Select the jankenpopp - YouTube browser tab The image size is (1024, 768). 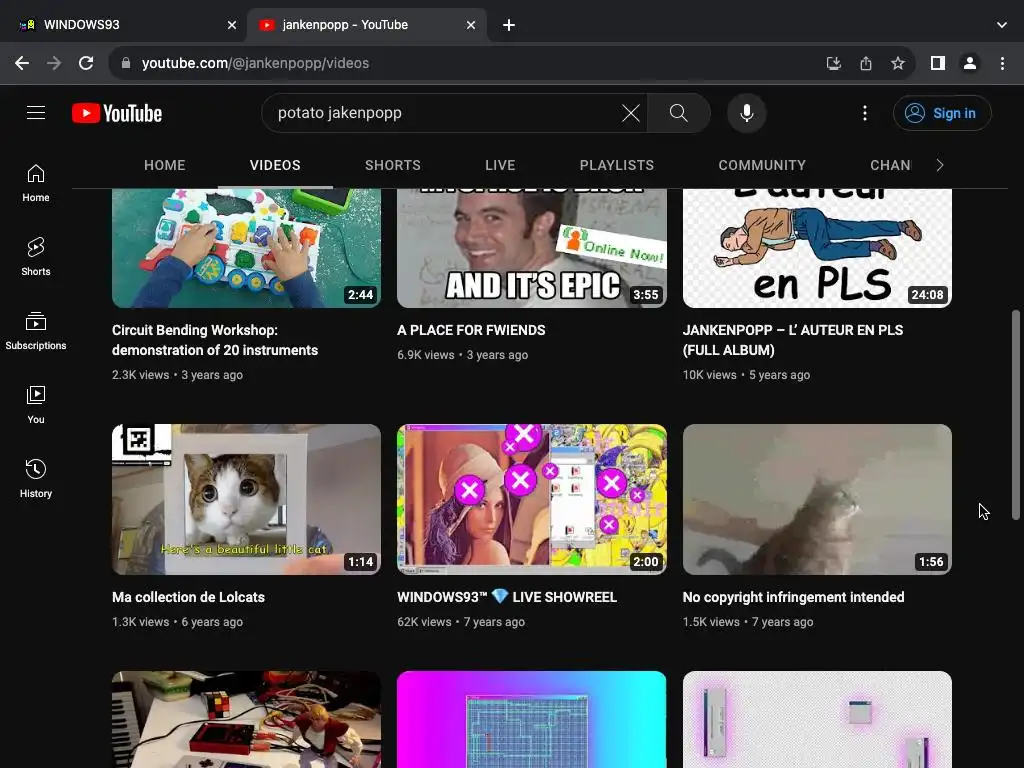[366, 25]
